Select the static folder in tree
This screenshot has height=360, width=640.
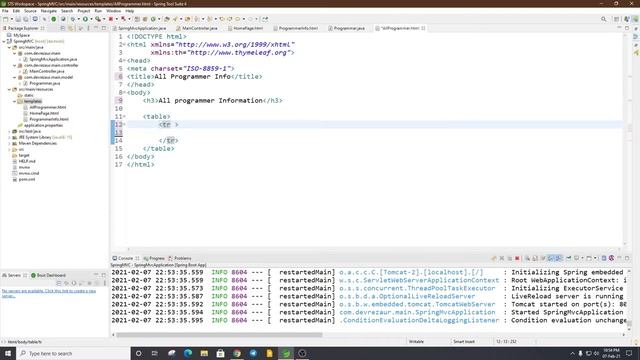click(29, 96)
